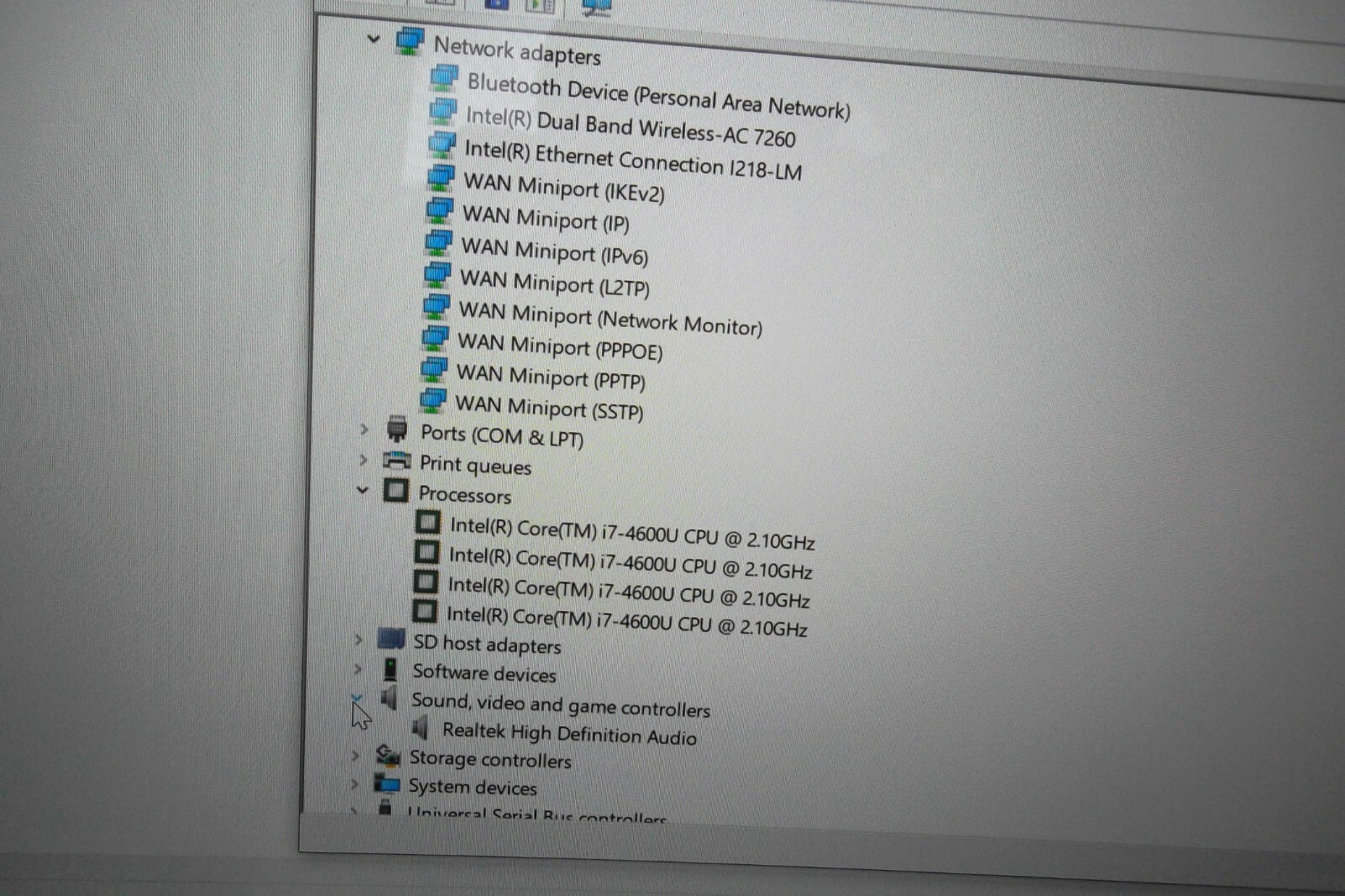The height and width of the screenshot is (896, 1345).
Task: Click the WAN Miniport (Network Monitor) icon
Action: pyautogui.click(x=436, y=305)
